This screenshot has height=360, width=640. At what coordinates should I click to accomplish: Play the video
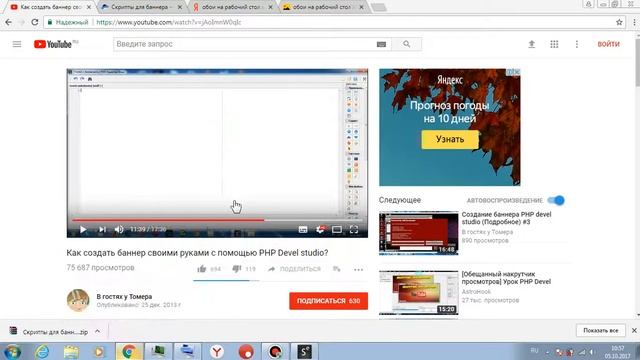tap(83, 230)
